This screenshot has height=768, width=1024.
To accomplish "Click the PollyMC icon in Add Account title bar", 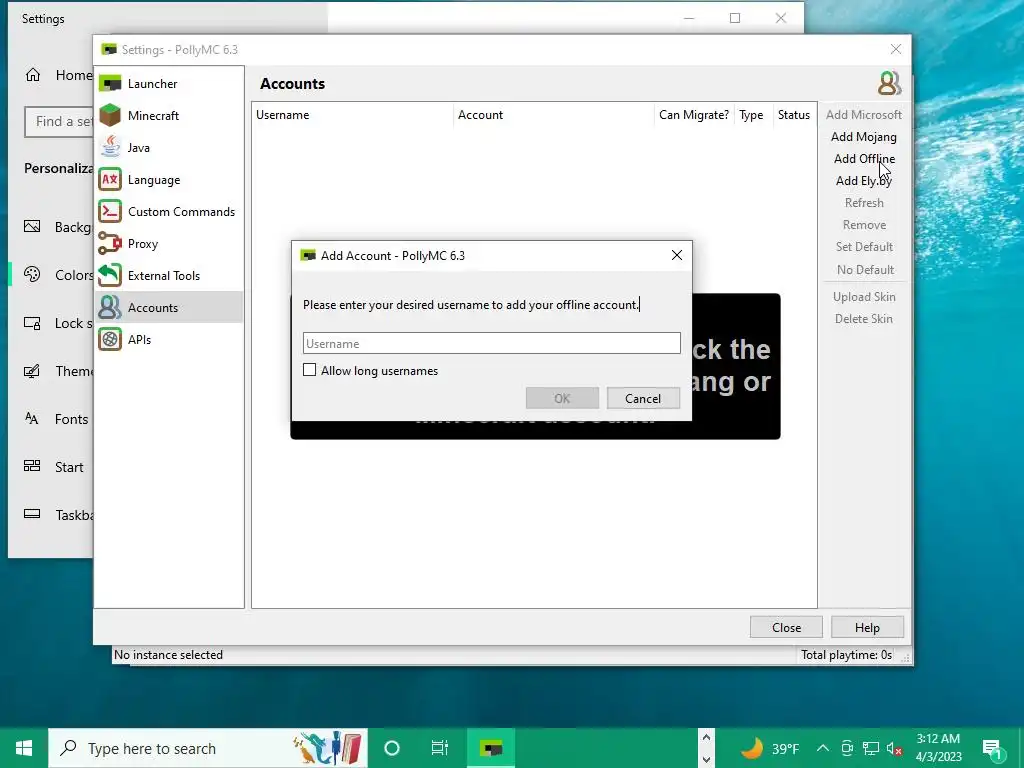I will coord(308,255).
